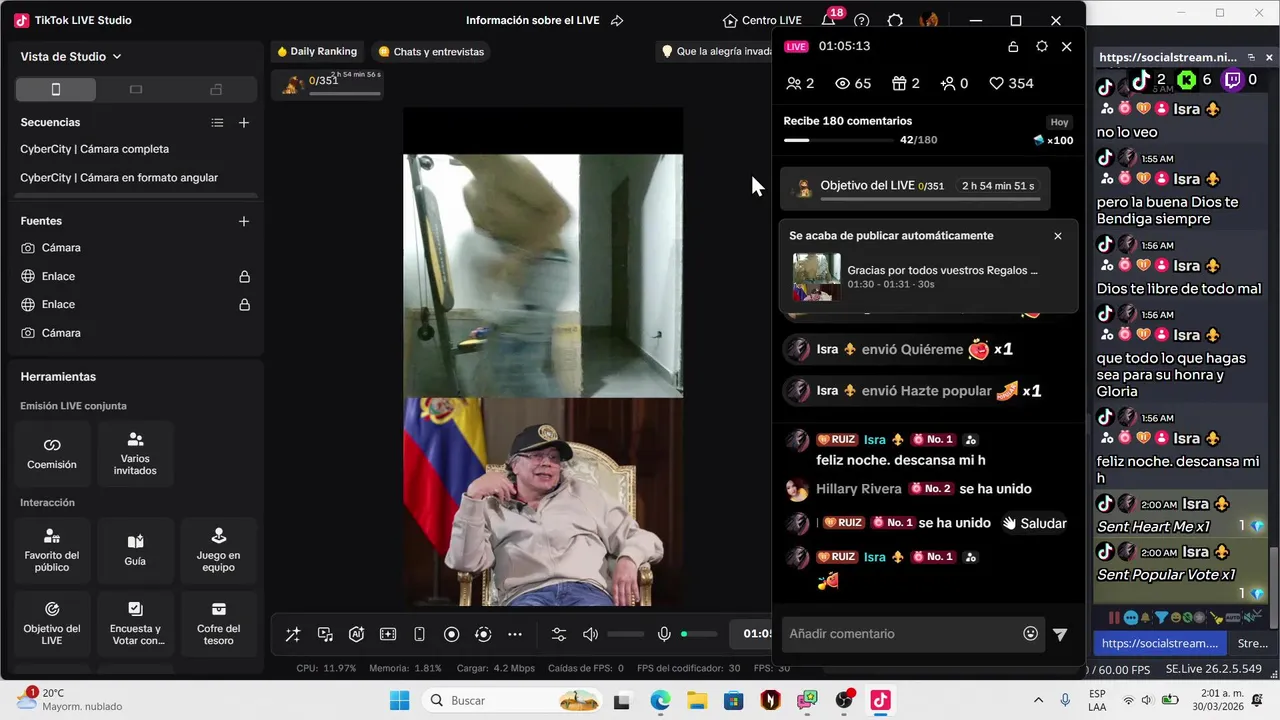The image size is (1280, 720).
Task: Select the Chats y entrevistas tab
Action: click(x=431, y=52)
